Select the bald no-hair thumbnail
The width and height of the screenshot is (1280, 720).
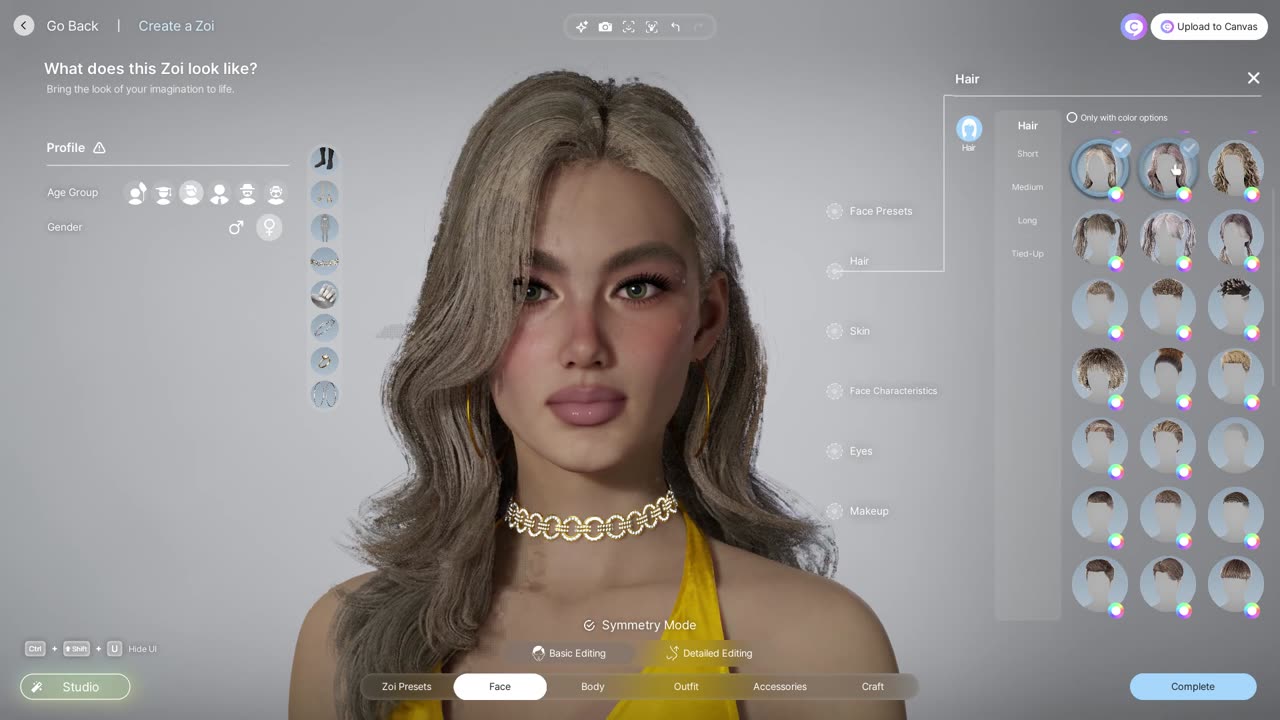1235,444
